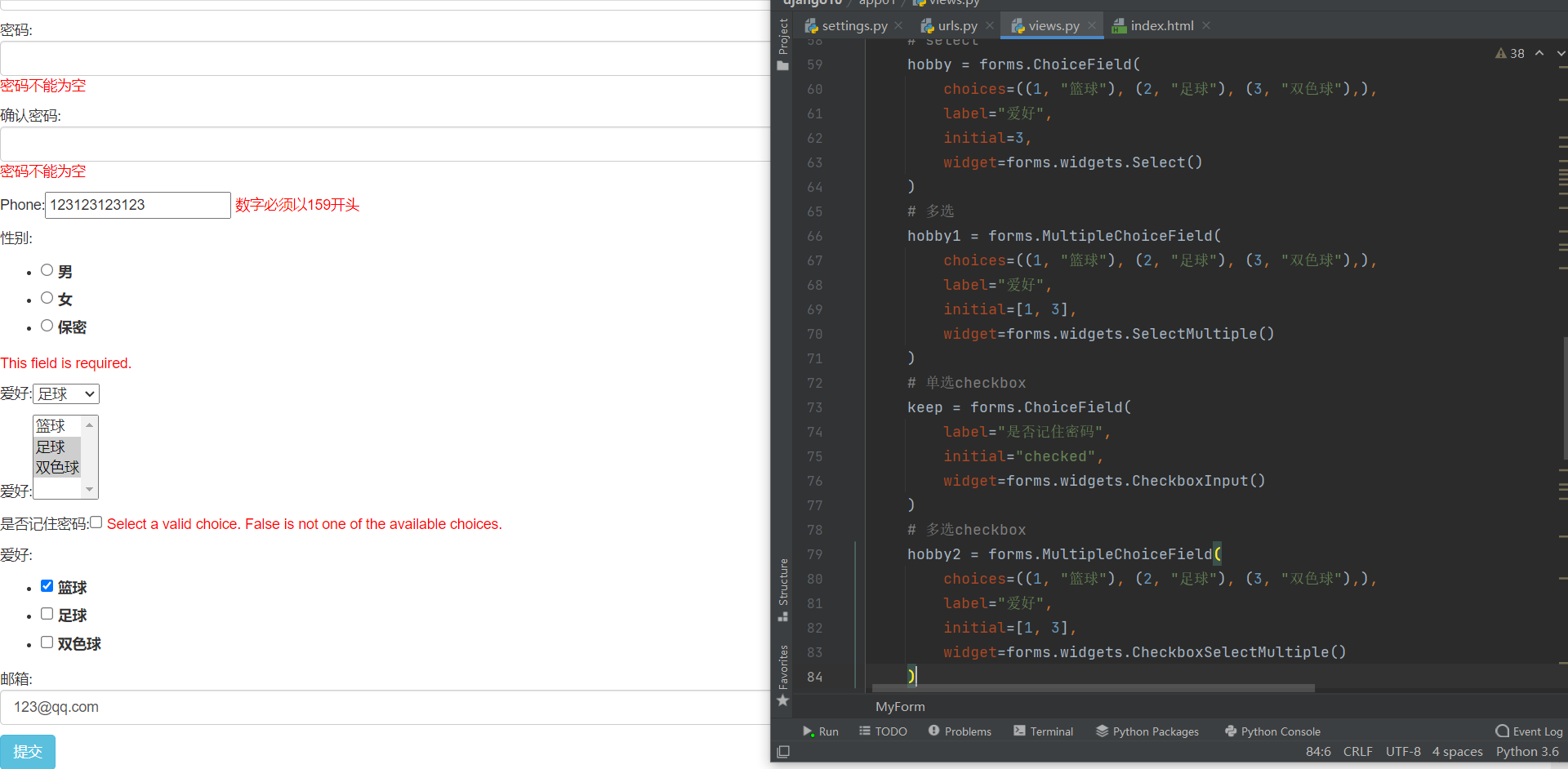This screenshot has height=769, width=1568.
Task: Click the 数字必须以159开头 phone error text
Action: click(x=297, y=205)
